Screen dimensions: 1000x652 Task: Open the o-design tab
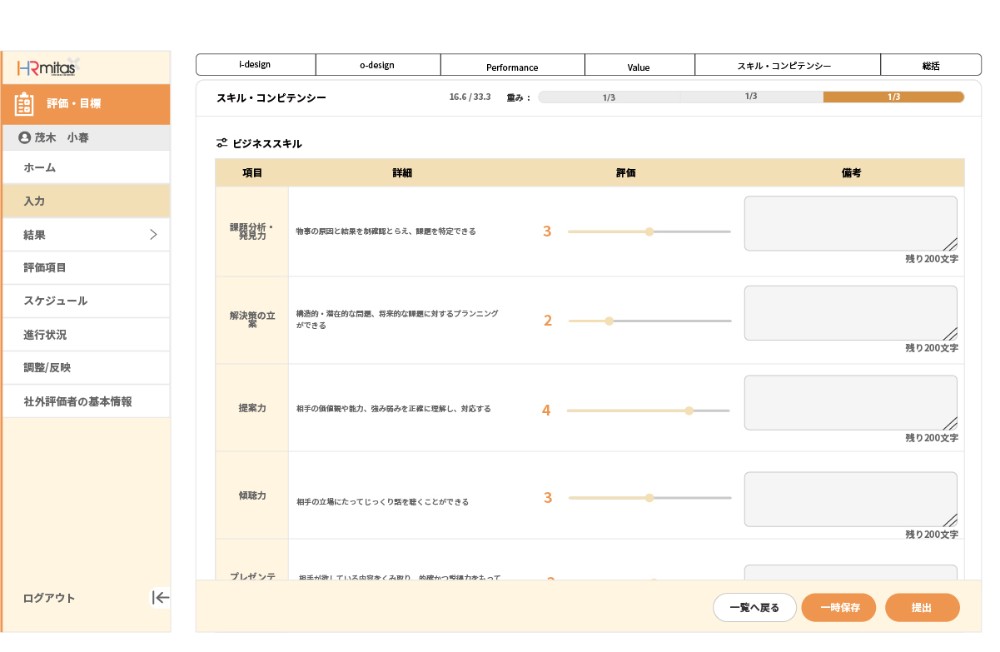click(x=377, y=64)
